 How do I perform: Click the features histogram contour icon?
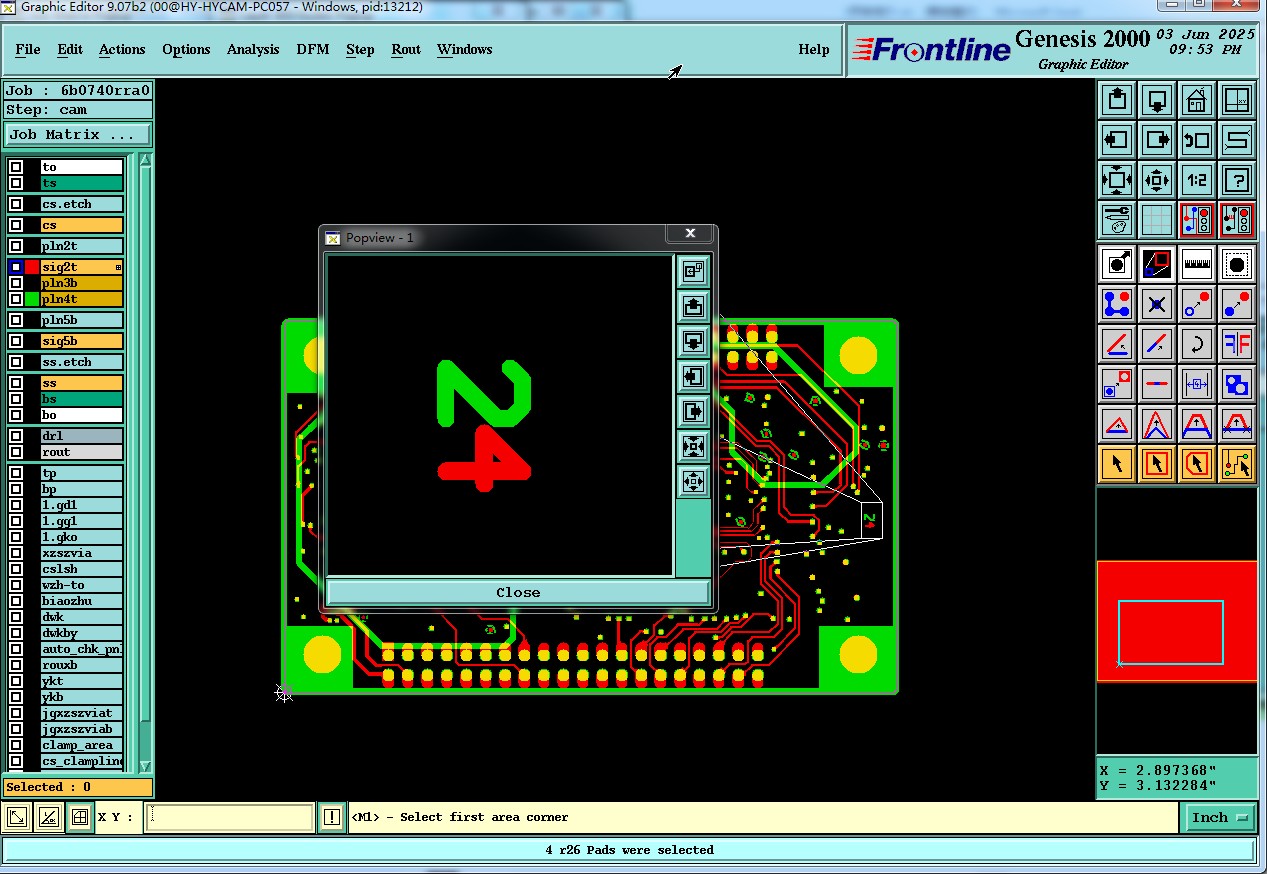click(x=1238, y=264)
